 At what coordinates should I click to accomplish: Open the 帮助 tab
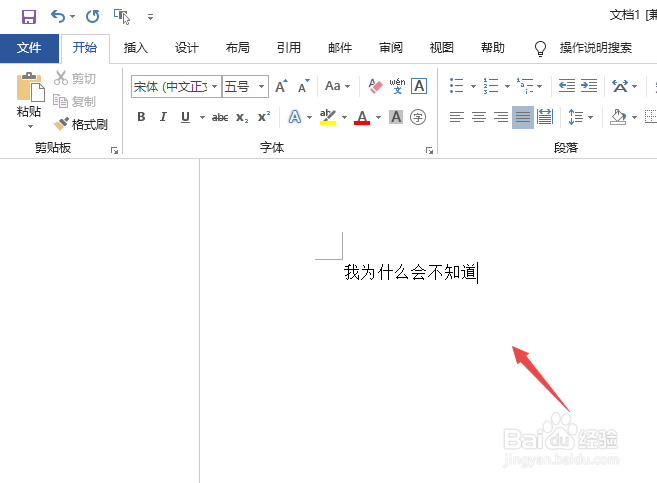coord(493,48)
